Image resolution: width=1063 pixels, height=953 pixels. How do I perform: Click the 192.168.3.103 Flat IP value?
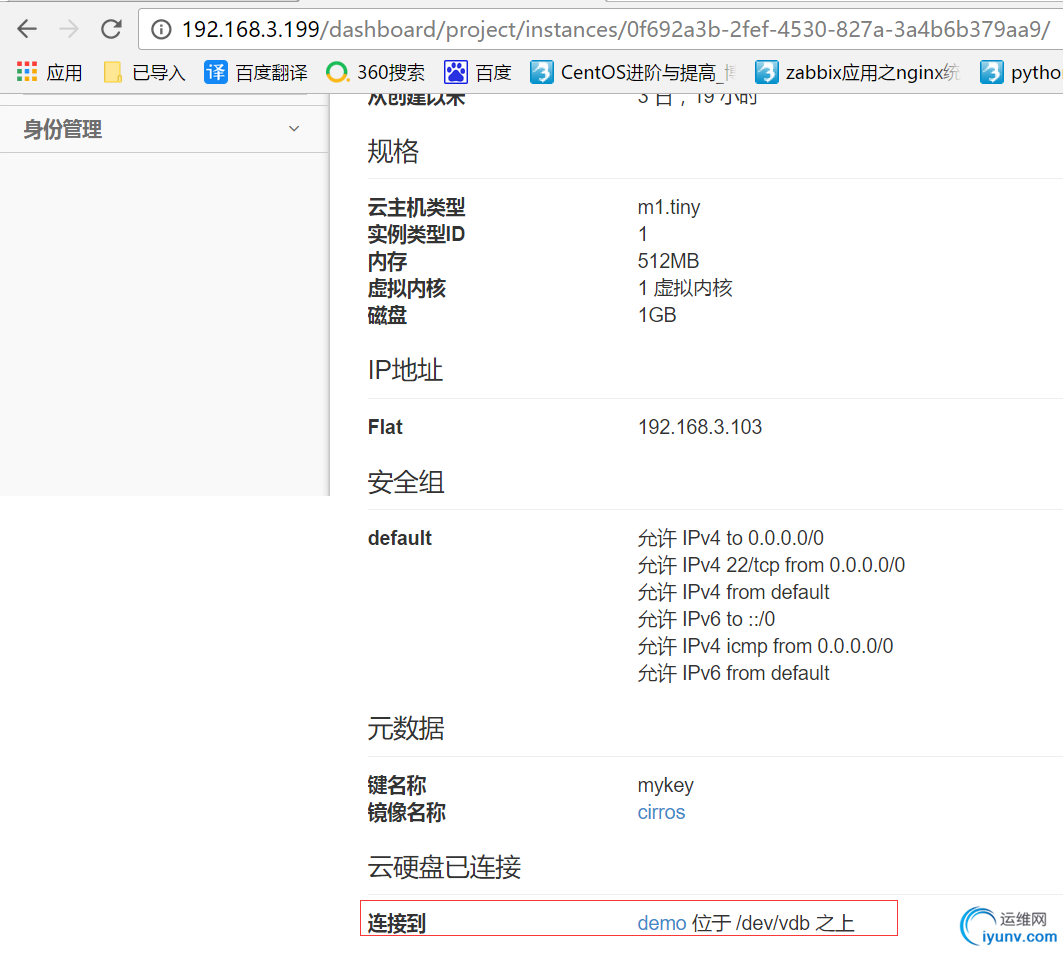click(x=700, y=427)
